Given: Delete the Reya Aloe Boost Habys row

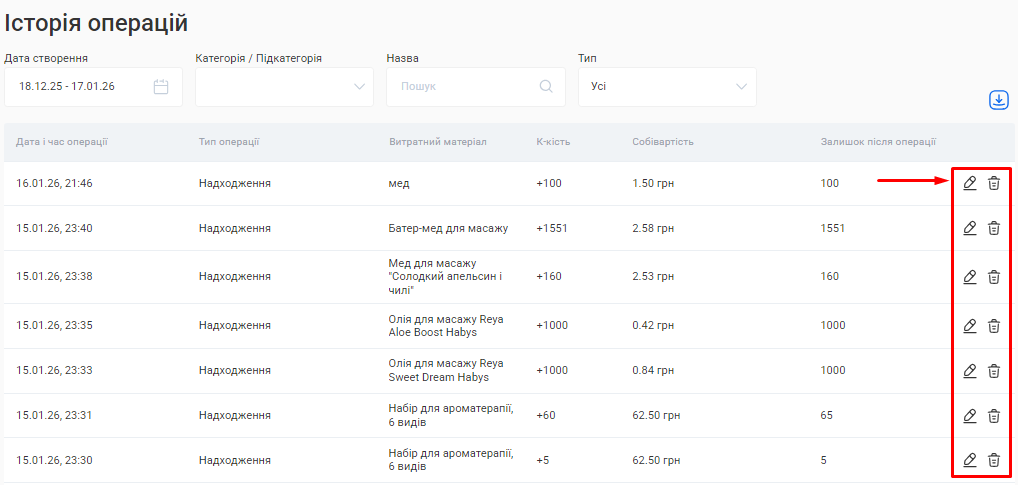Looking at the screenshot, I should pyautogui.click(x=994, y=326).
